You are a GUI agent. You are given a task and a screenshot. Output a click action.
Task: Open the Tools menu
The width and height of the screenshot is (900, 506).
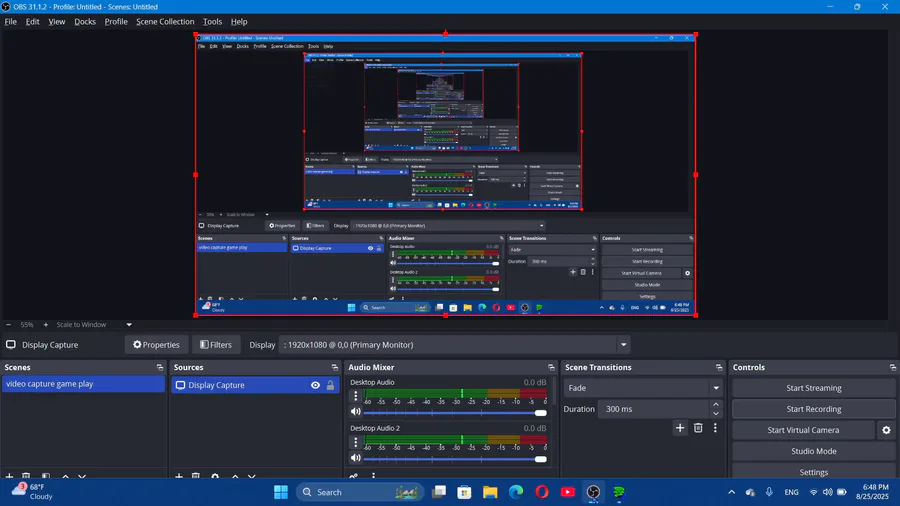point(212,21)
